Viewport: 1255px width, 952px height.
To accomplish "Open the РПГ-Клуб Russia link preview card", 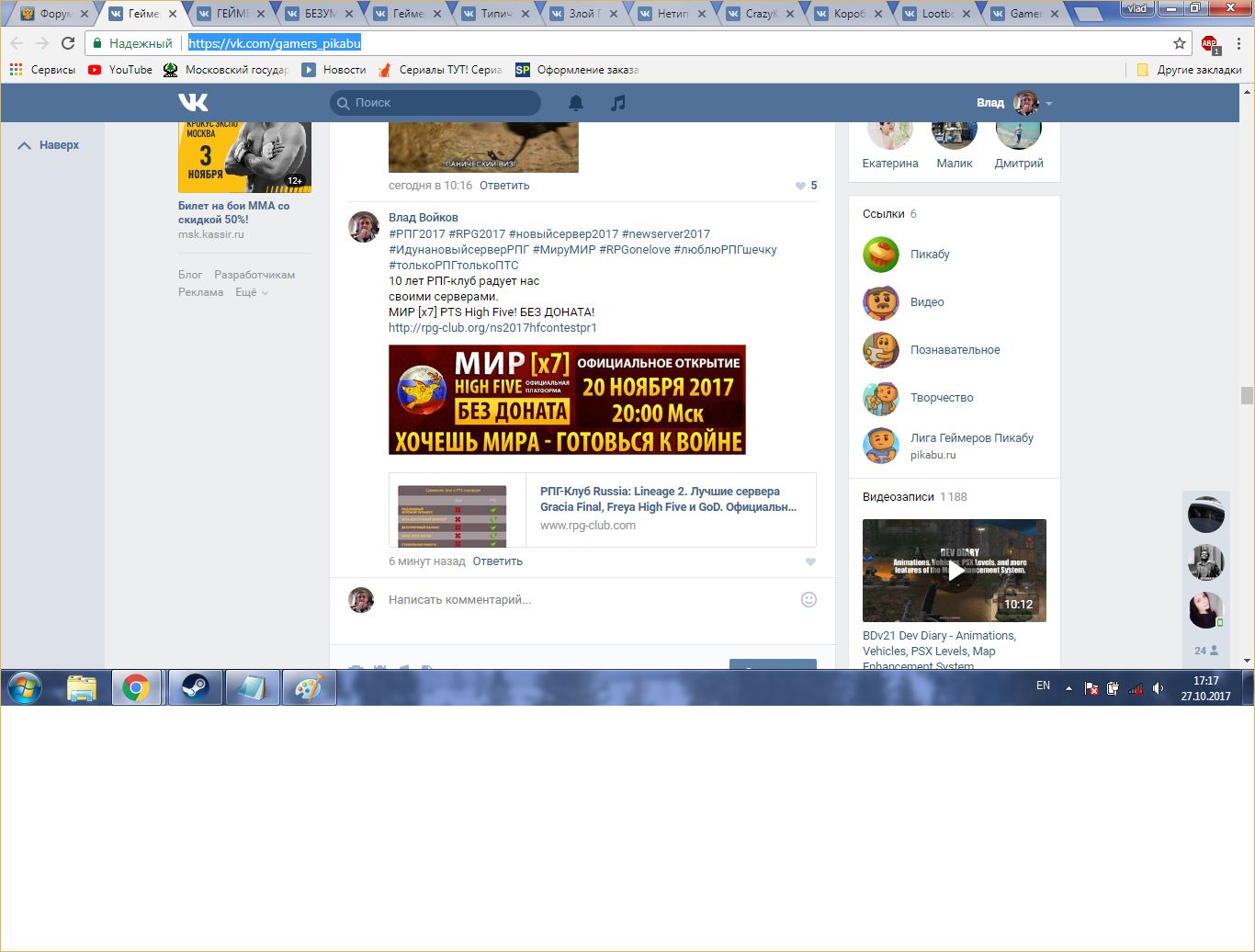I will point(603,510).
